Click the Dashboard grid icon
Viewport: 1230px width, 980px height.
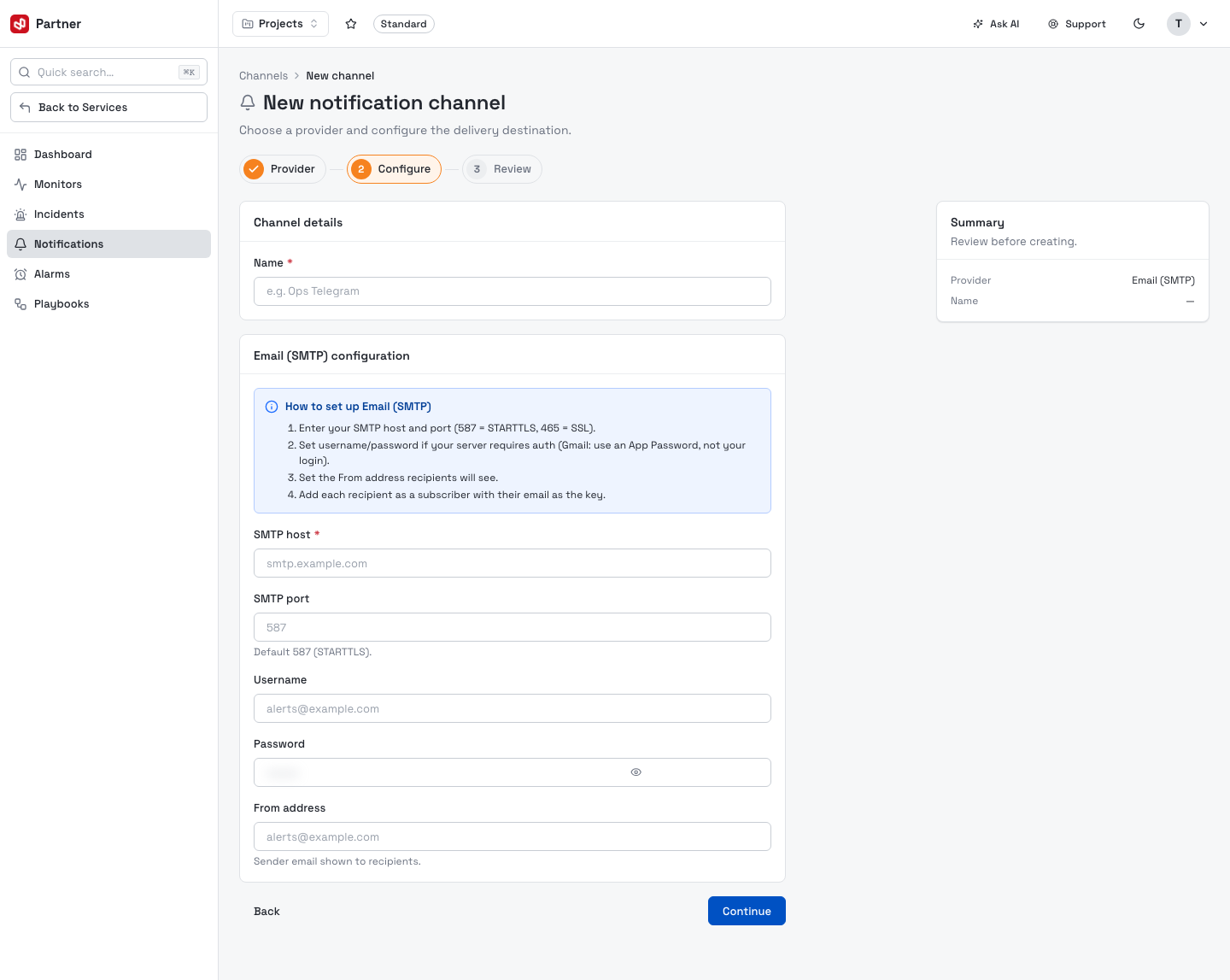(20, 155)
